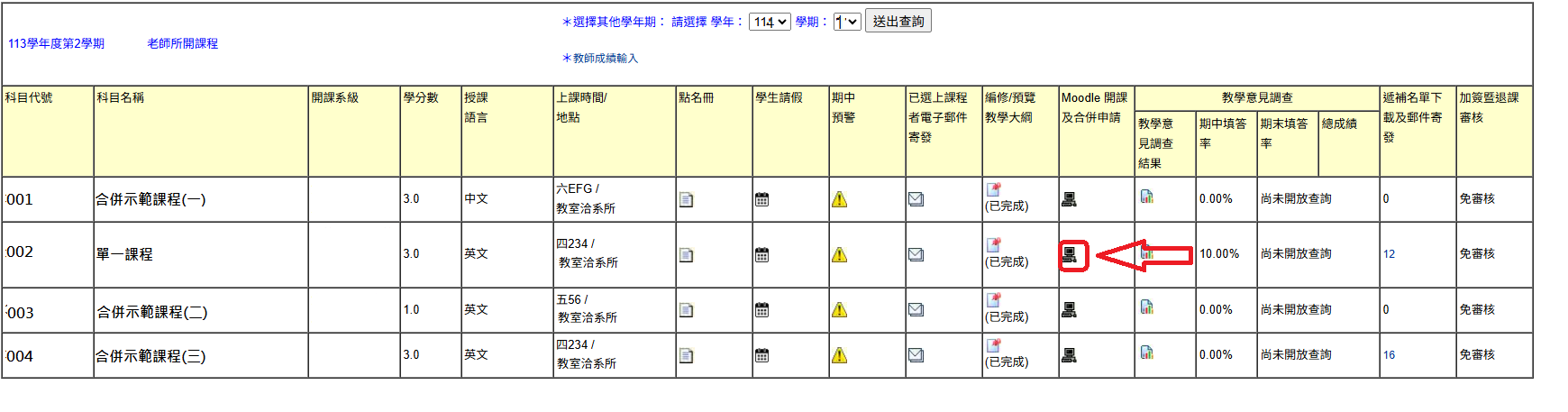This screenshot has height=412, width=1568.
Task: Open the semester dropdown
Action: point(847,22)
